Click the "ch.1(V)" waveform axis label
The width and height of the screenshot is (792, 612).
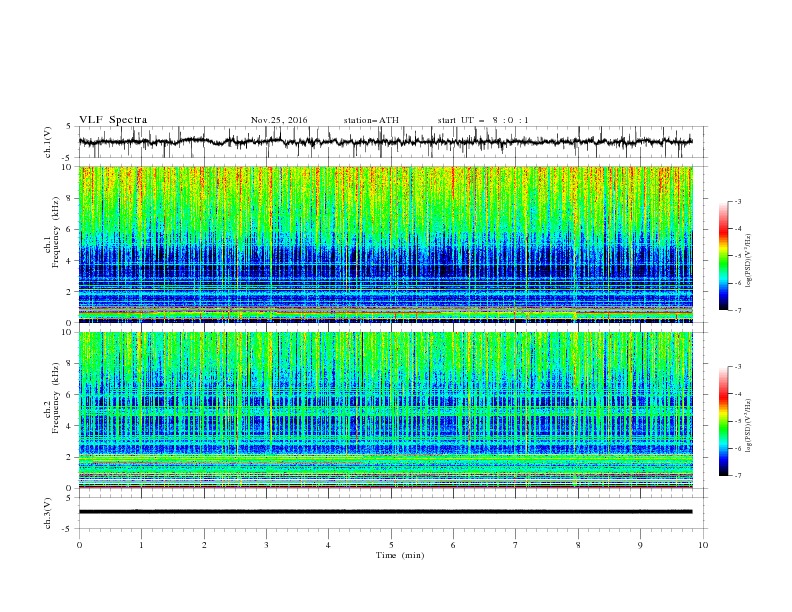pyautogui.click(x=48, y=142)
